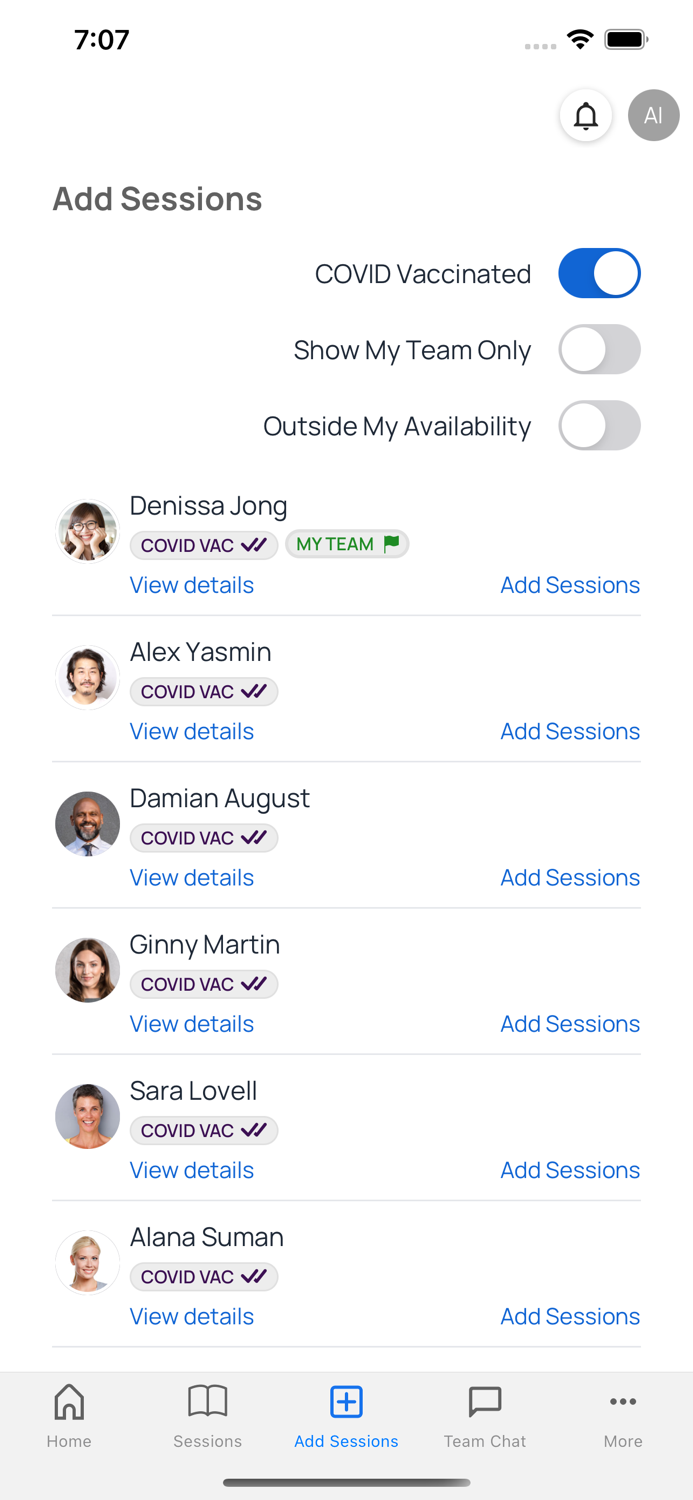Click Alana Suman's profile photo
693x1500 pixels.
tap(88, 1263)
